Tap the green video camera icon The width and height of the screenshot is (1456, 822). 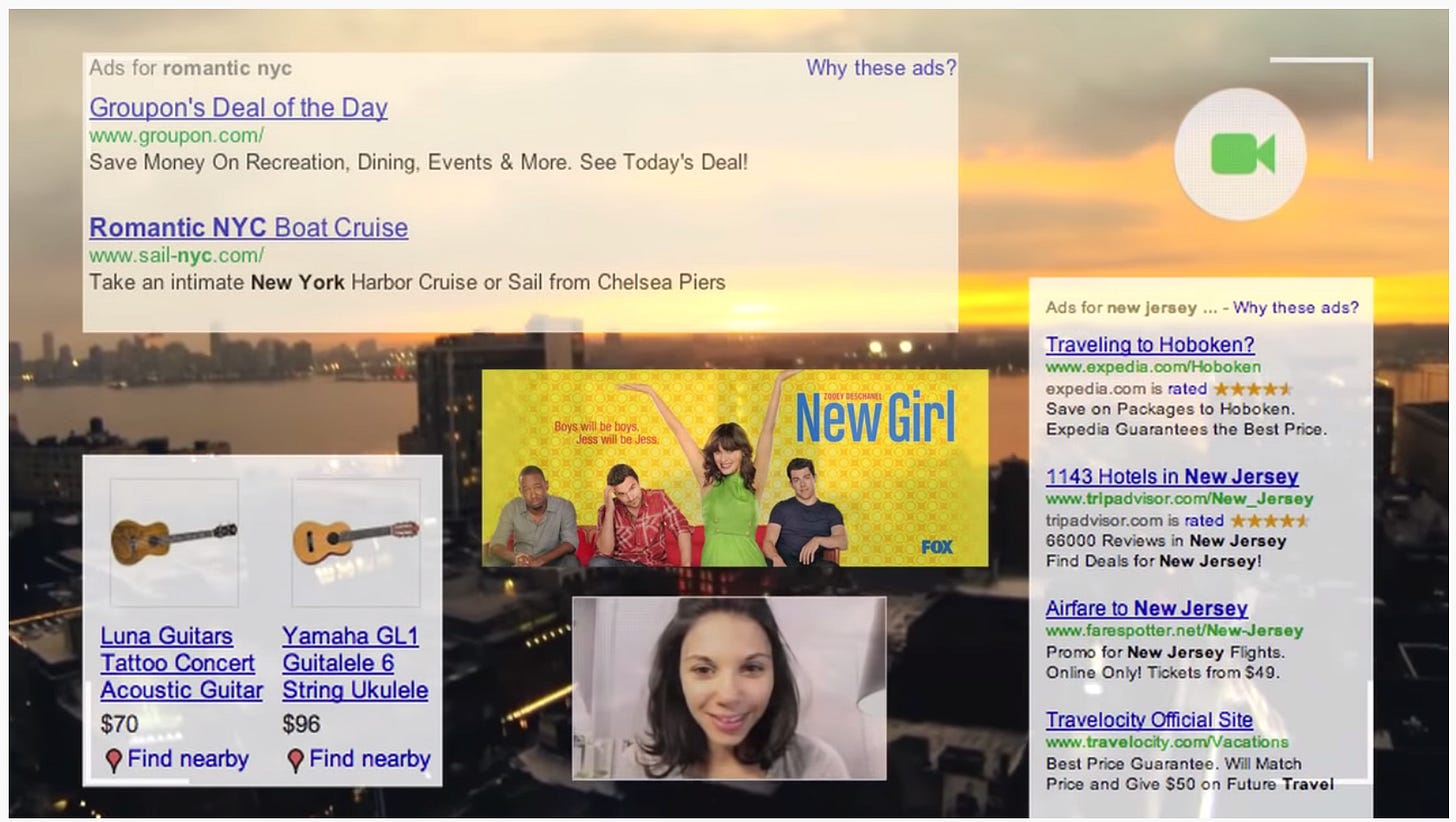point(1242,154)
